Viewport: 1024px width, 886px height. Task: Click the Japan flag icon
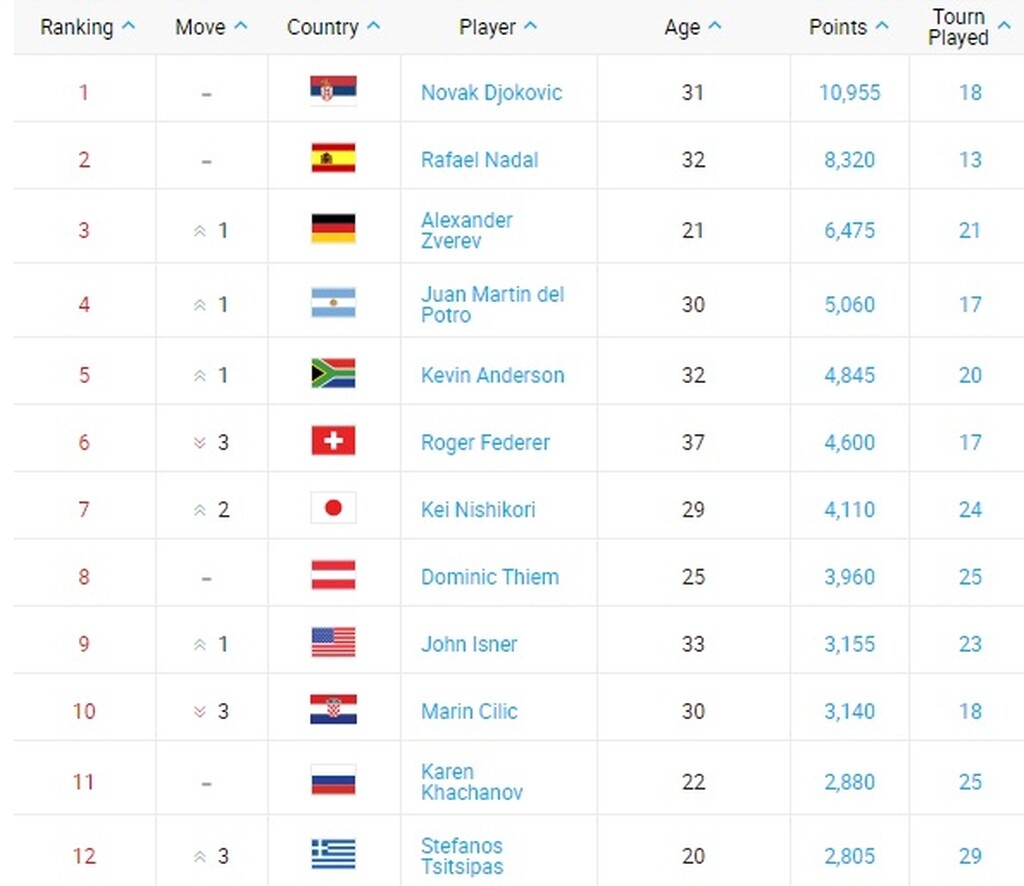tap(333, 508)
